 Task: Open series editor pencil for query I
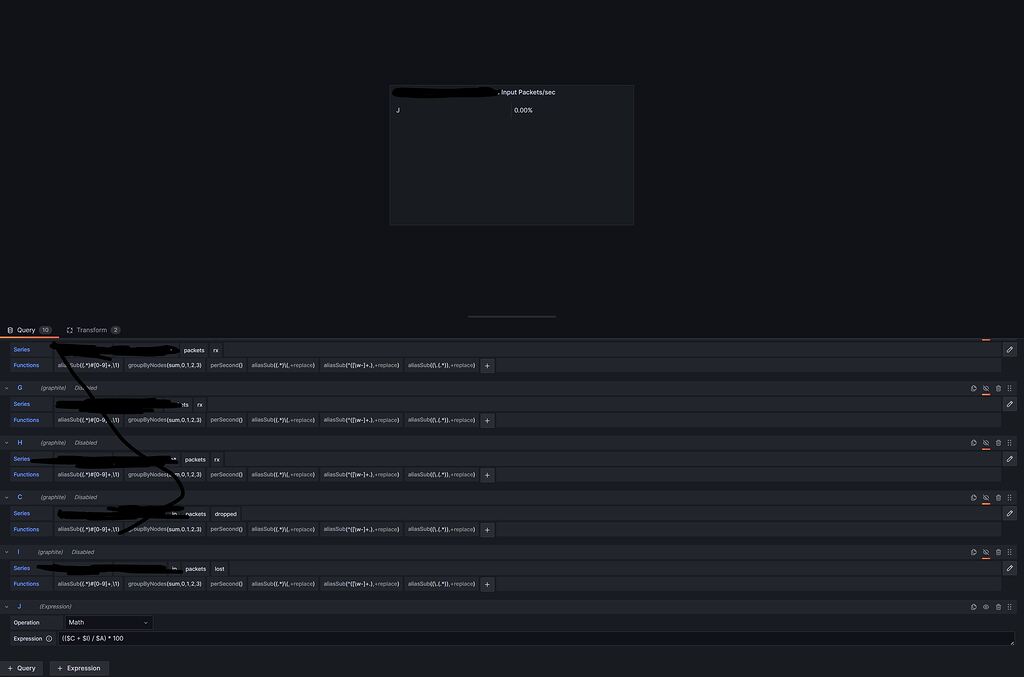1009,568
